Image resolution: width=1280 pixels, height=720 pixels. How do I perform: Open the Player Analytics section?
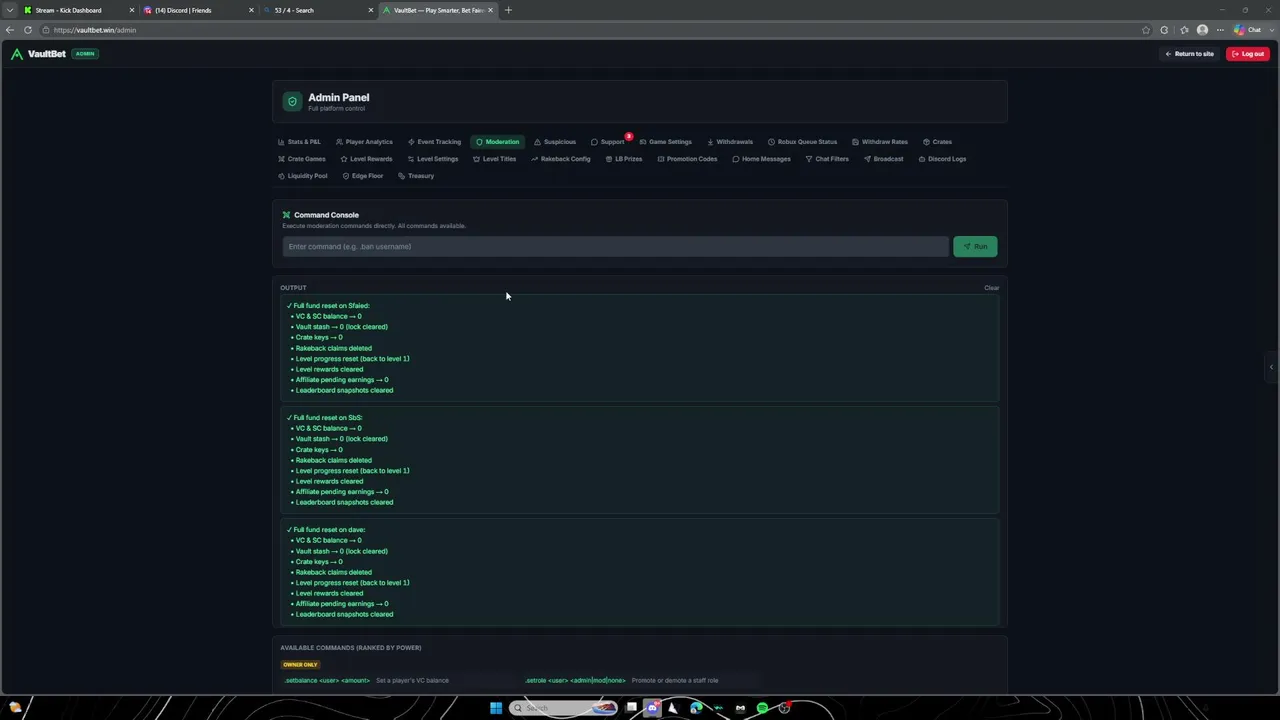[364, 142]
